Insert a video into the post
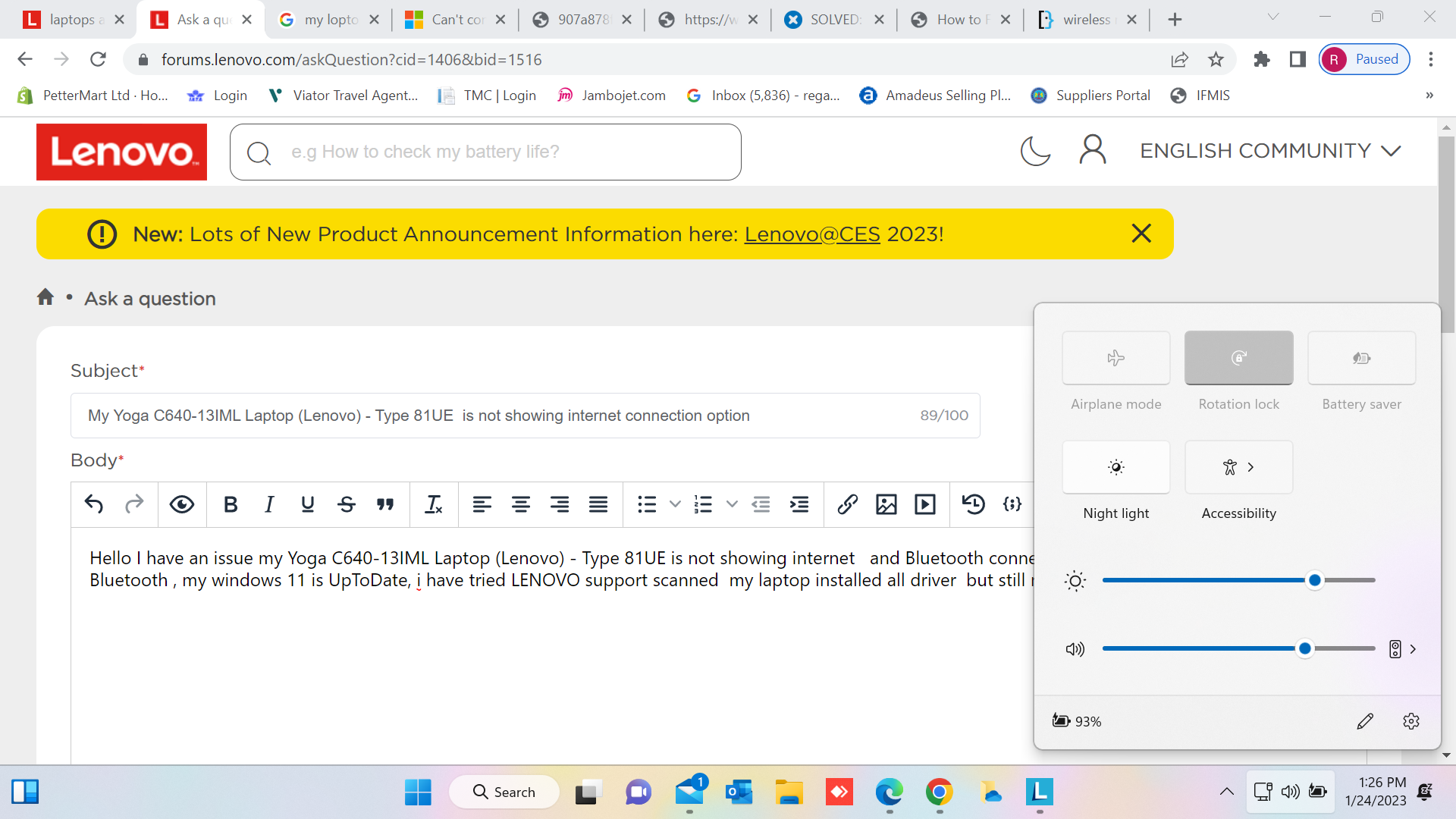Screen dimensions: 1456x819 [925, 504]
